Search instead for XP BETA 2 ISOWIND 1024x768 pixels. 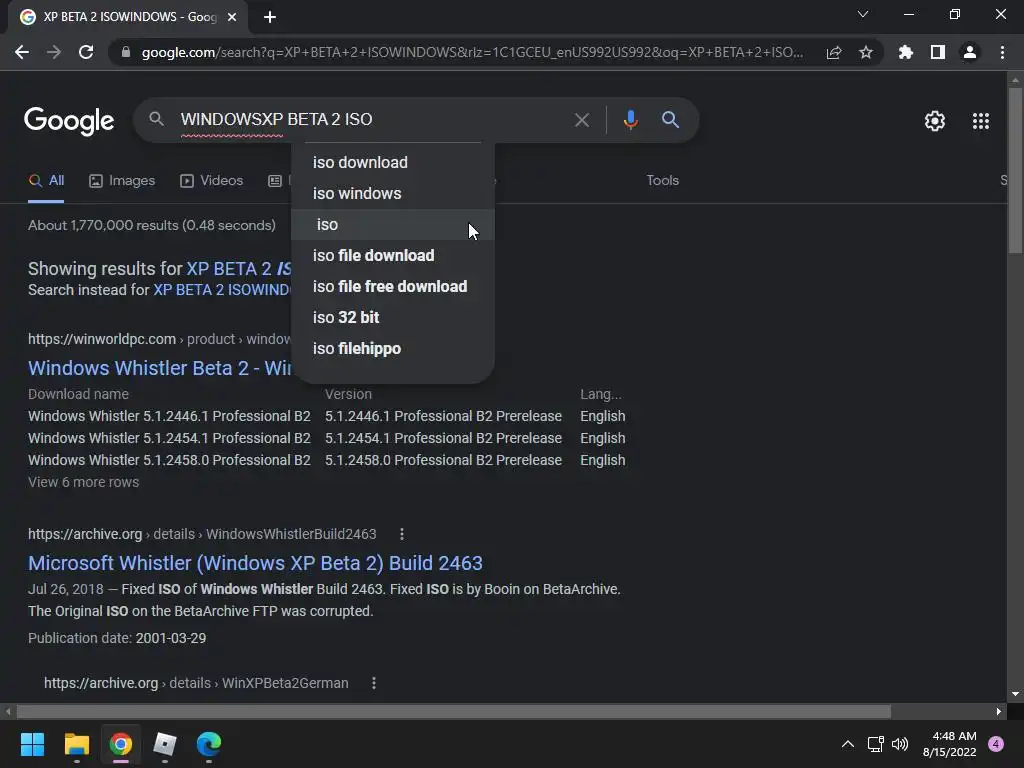(222, 290)
